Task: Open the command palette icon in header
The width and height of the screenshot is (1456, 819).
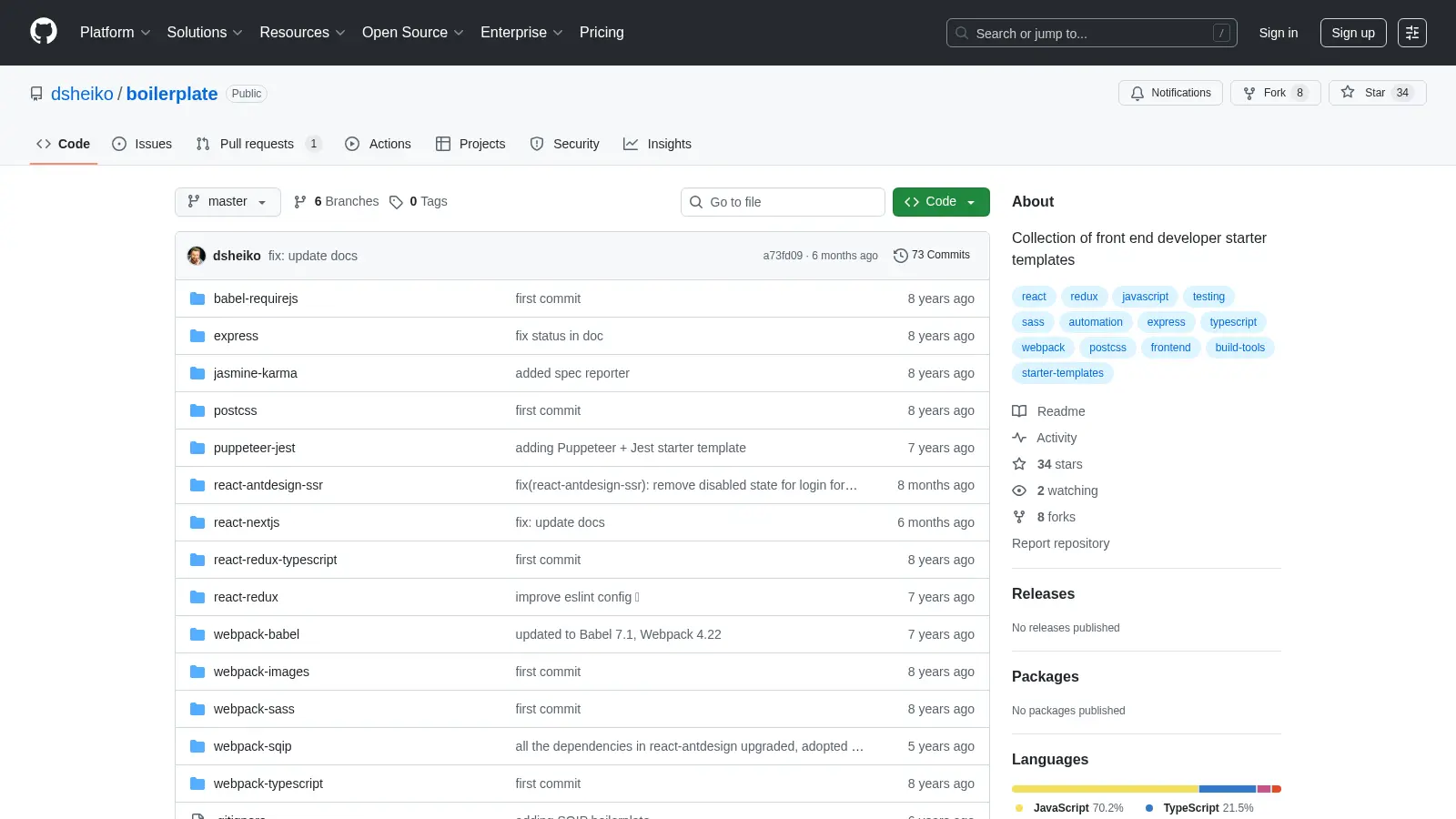Action: click(1412, 33)
